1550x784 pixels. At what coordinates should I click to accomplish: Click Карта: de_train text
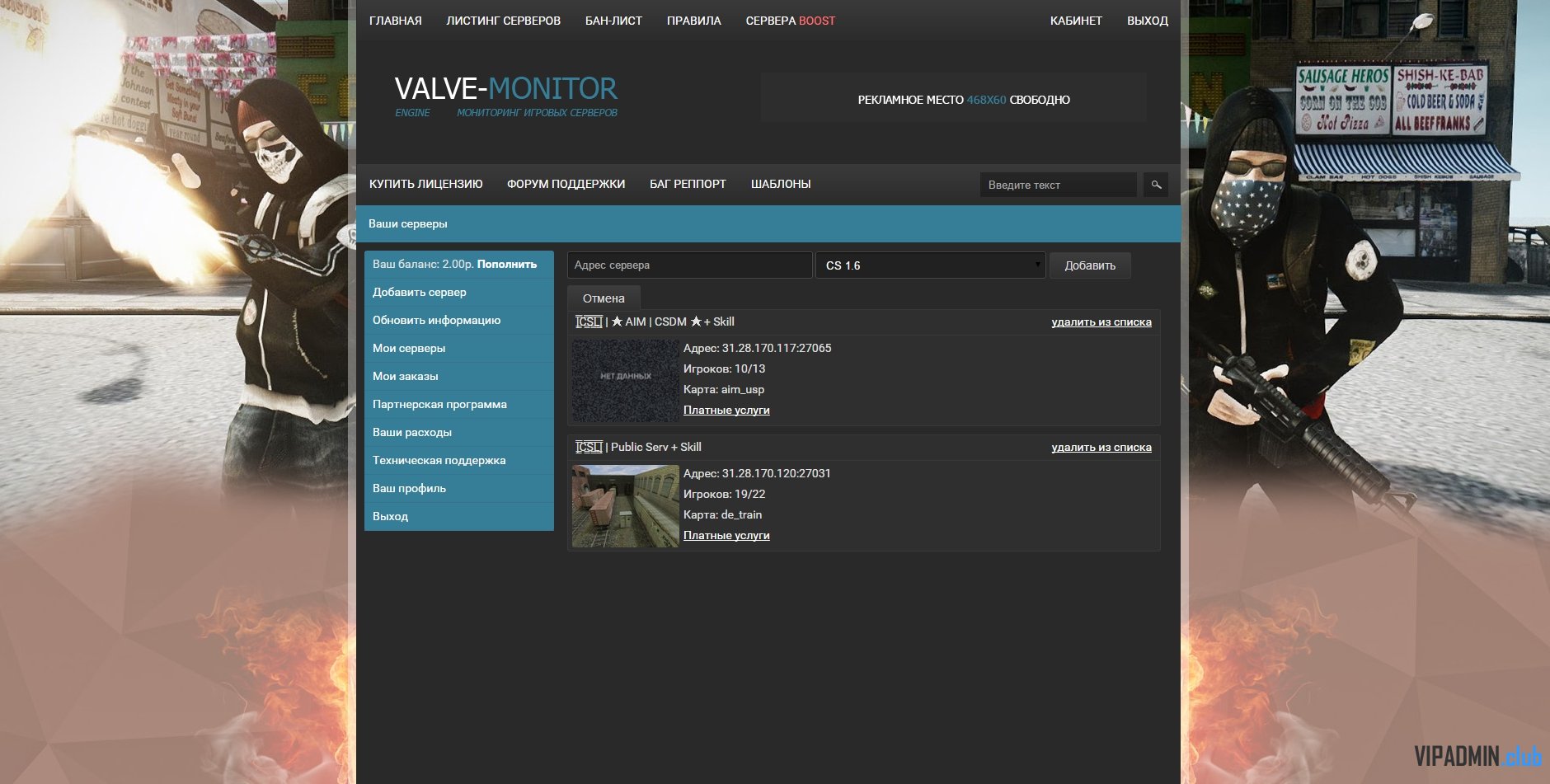(x=722, y=514)
